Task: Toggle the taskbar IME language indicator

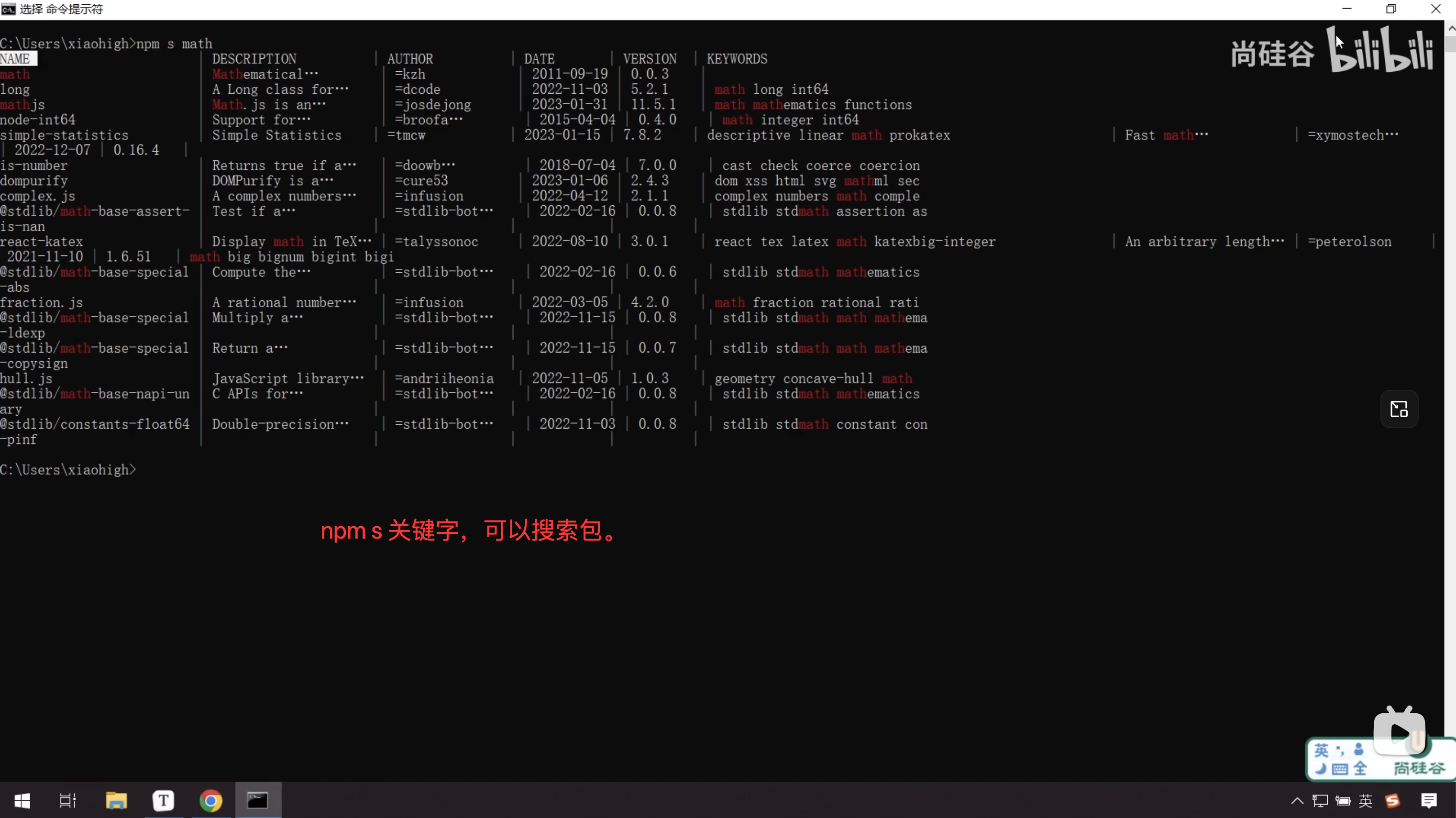Action: click(1366, 800)
